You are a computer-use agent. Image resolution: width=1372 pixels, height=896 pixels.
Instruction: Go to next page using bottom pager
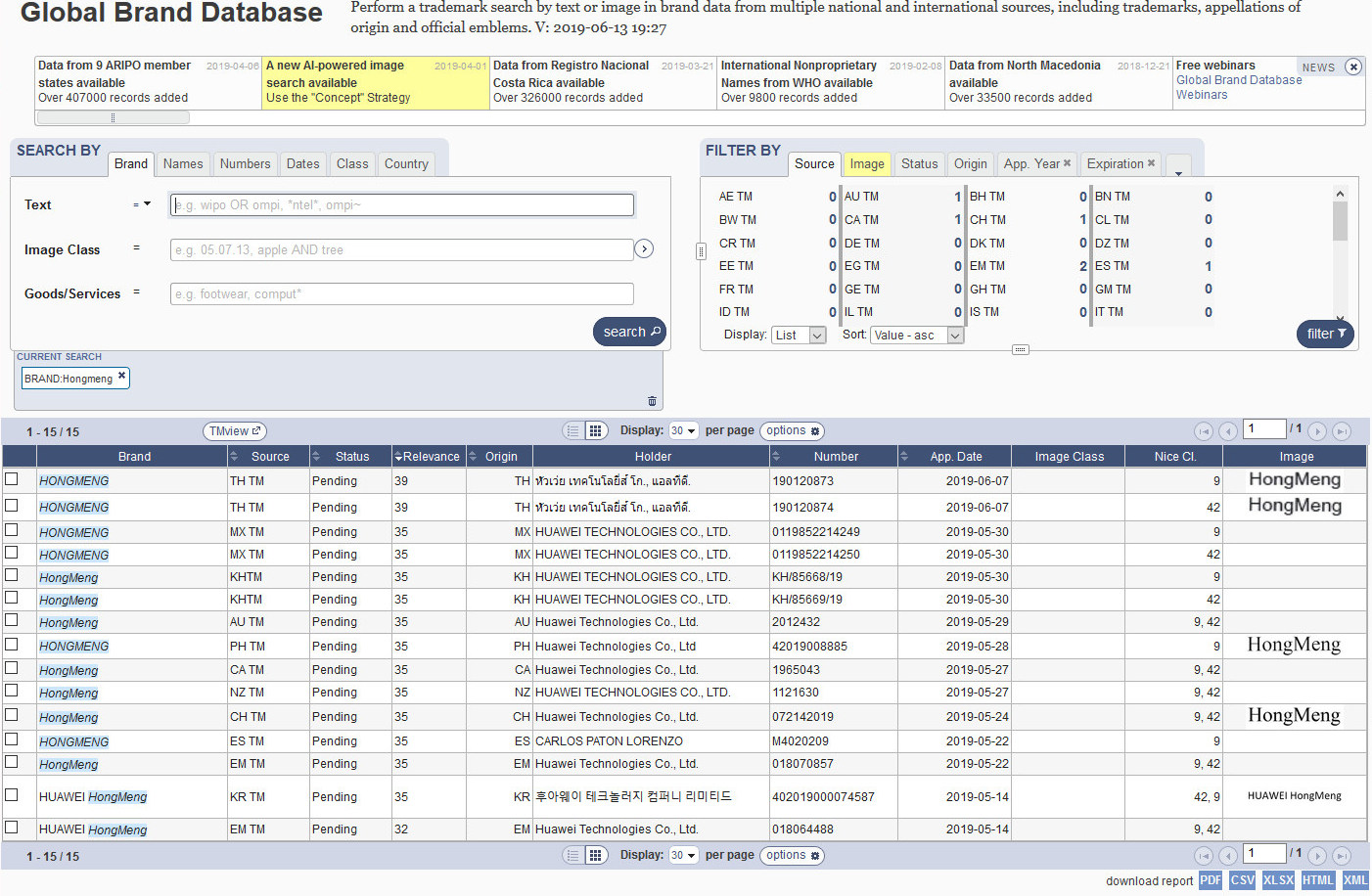1317,855
